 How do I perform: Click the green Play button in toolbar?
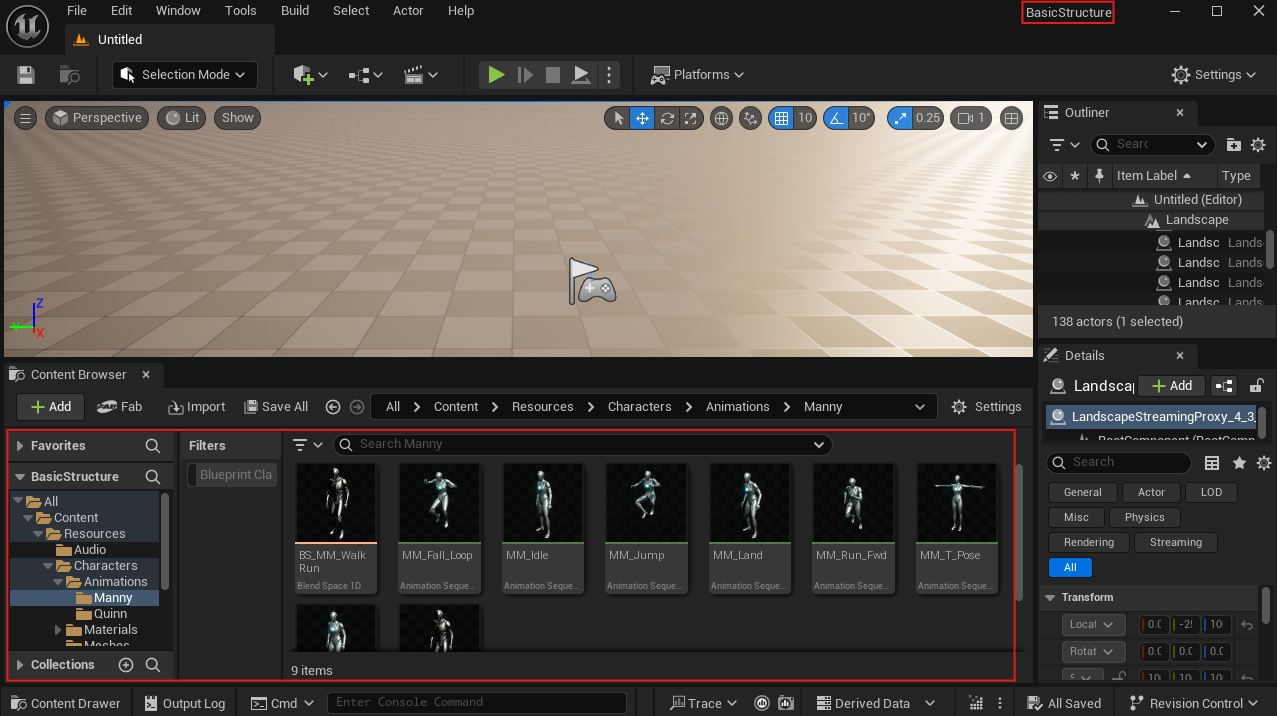click(496, 75)
